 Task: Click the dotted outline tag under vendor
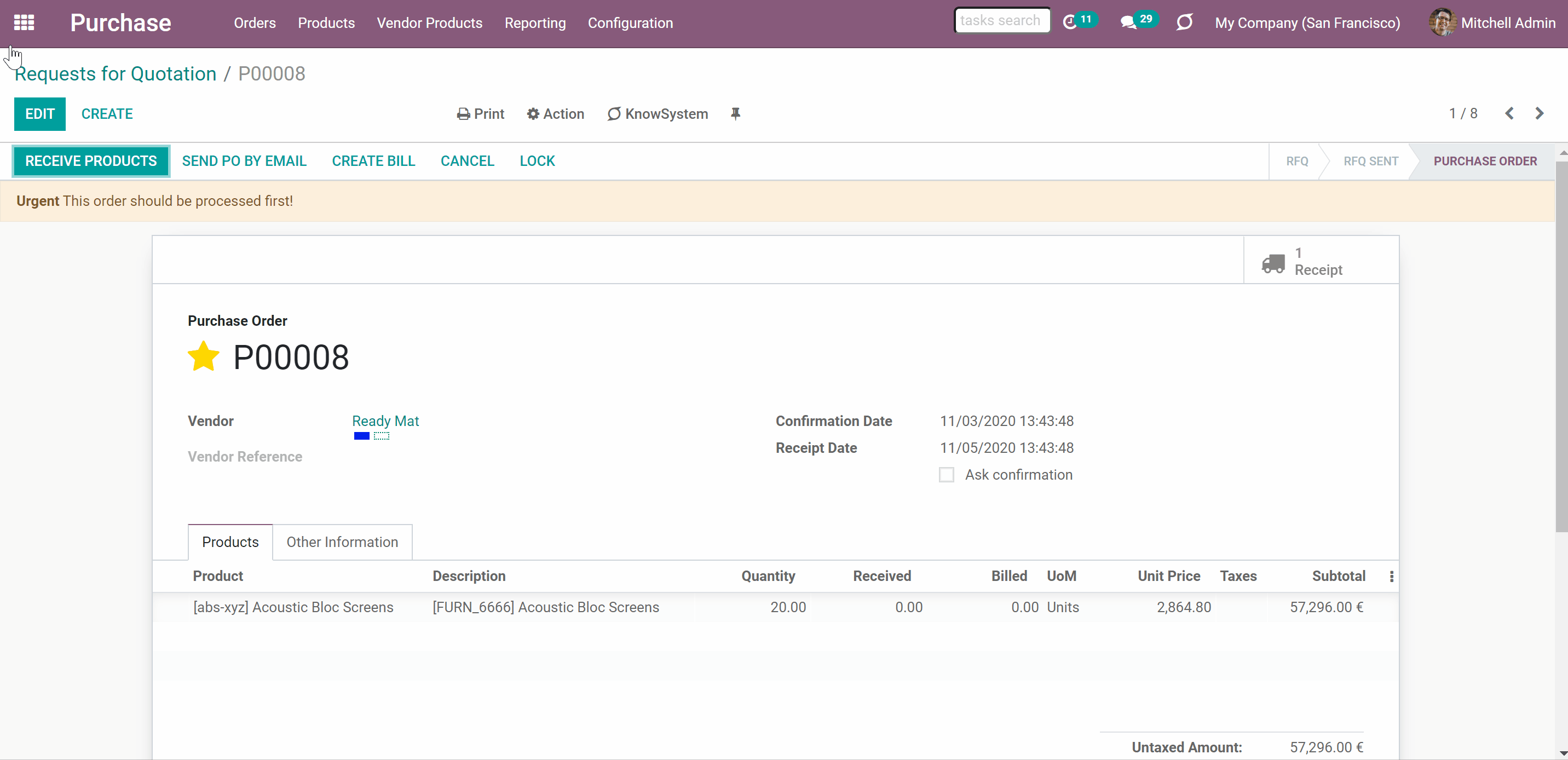382,436
